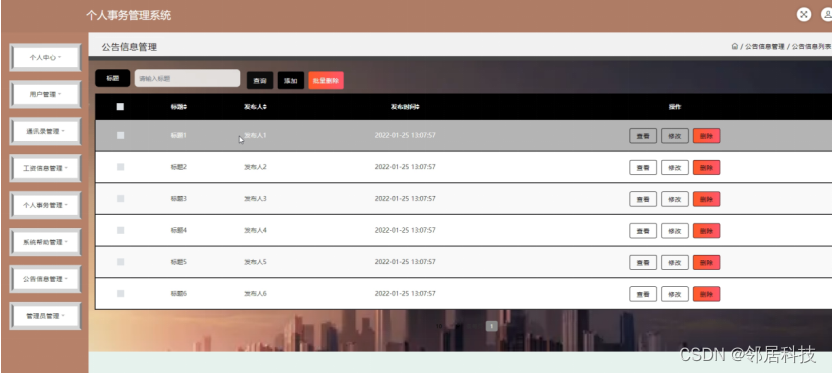Click 删除 for the 标题1 row
The image size is (832, 373).
(x=706, y=136)
